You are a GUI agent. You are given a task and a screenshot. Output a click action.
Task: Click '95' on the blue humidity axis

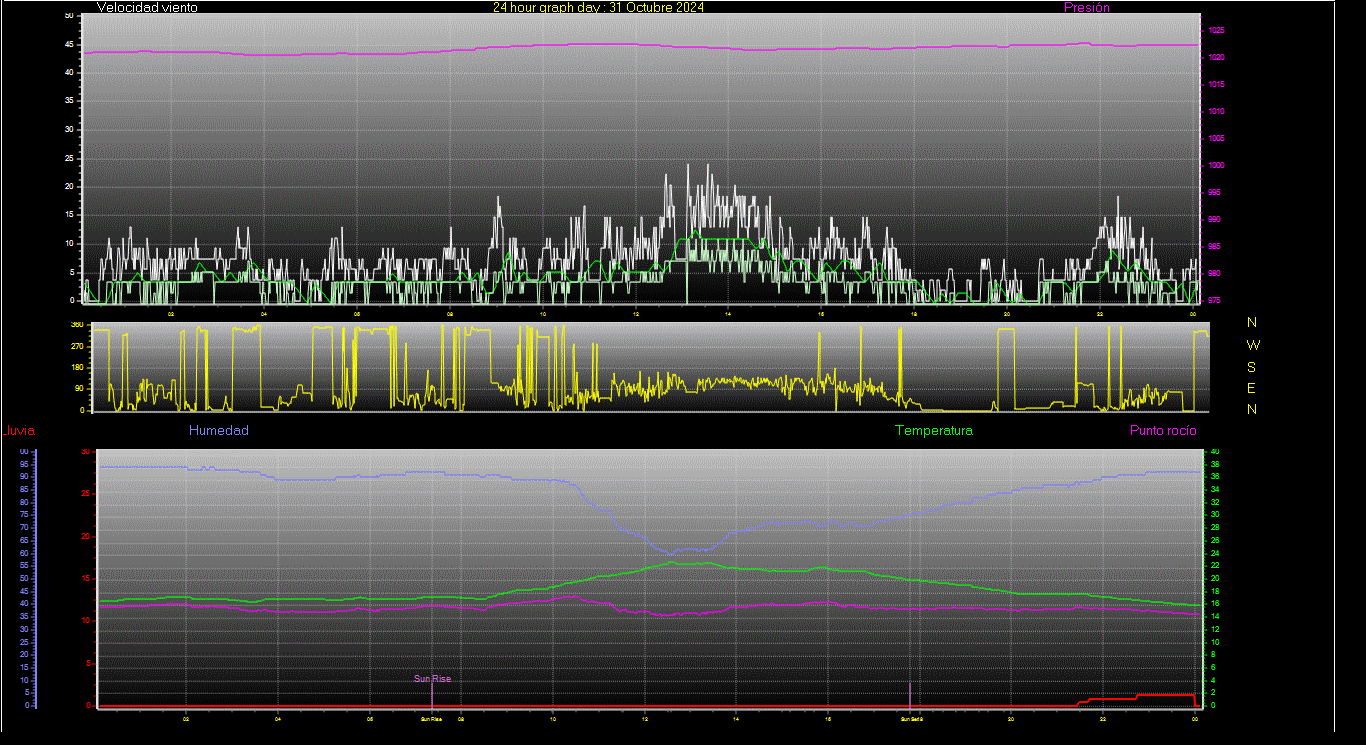click(x=24, y=464)
